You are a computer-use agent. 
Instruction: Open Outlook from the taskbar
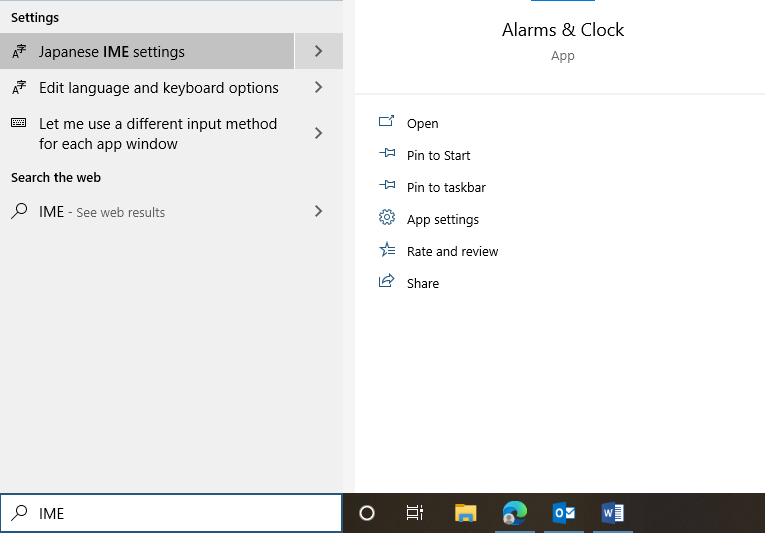(564, 513)
